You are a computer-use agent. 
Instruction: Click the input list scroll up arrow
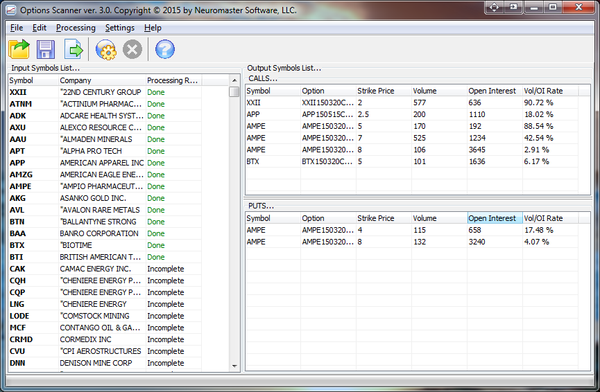coord(235,80)
